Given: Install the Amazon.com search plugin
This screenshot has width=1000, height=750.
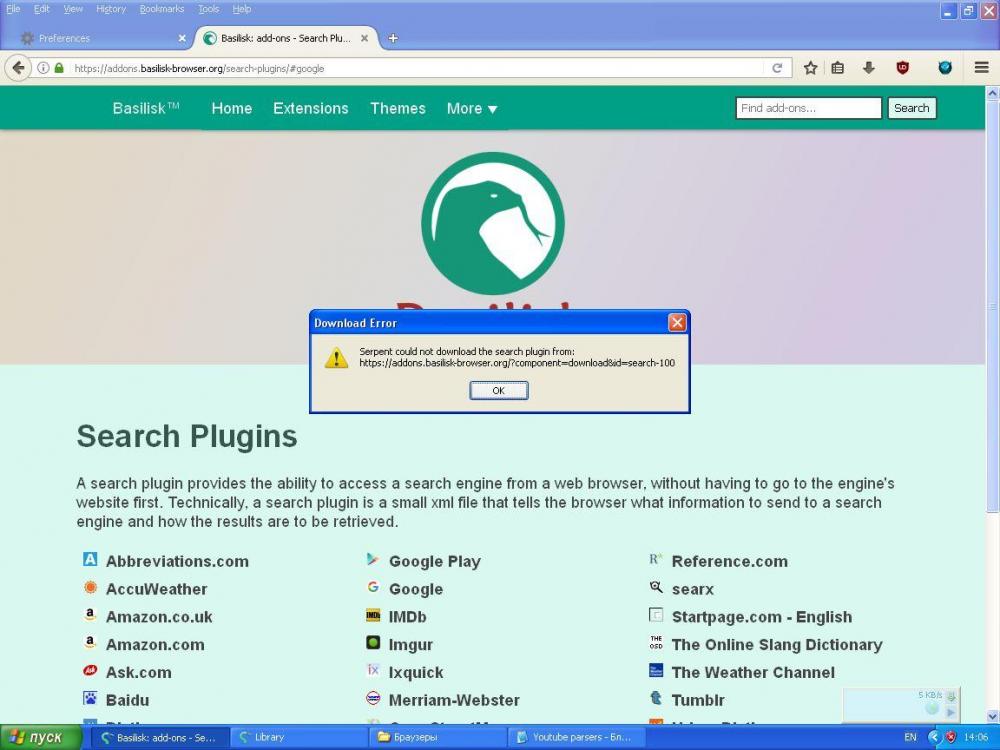Looking at the screenshot, I should click(x=155, y=645).
